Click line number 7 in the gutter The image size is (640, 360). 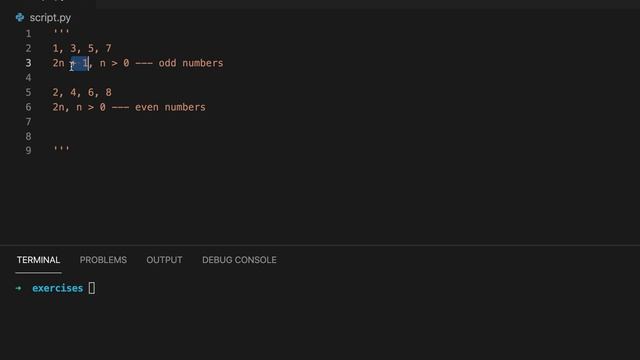tap(28, 122)
